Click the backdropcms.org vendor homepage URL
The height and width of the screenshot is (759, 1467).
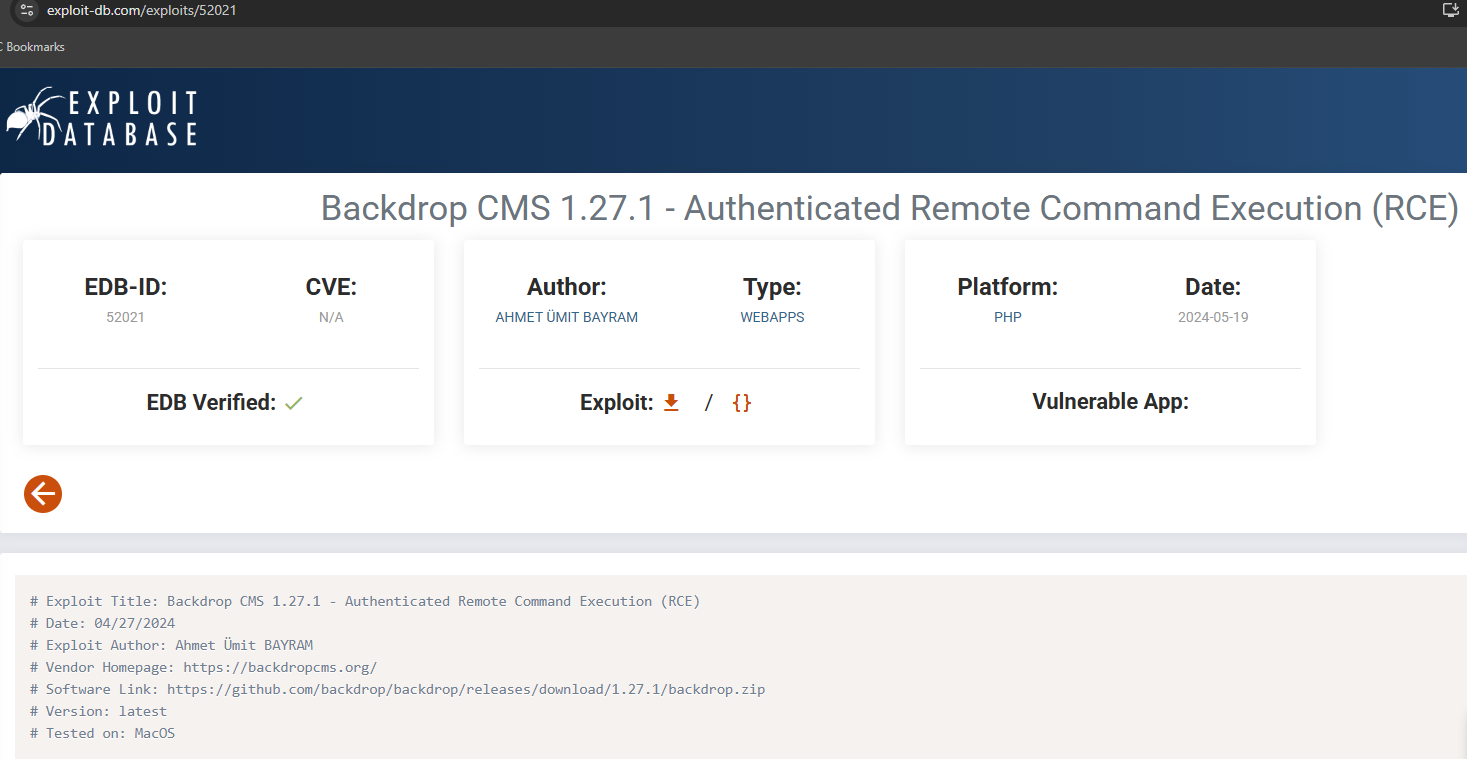click(279, 667)
